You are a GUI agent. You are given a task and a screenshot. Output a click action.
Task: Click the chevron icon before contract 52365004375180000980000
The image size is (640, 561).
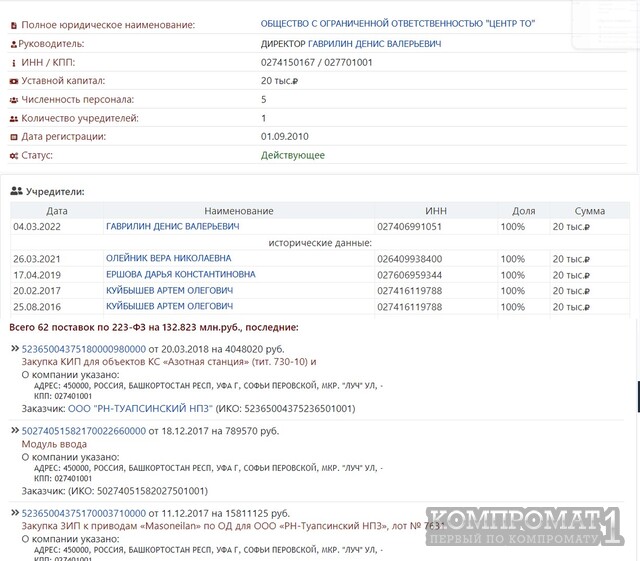click(x=15, y=348)
